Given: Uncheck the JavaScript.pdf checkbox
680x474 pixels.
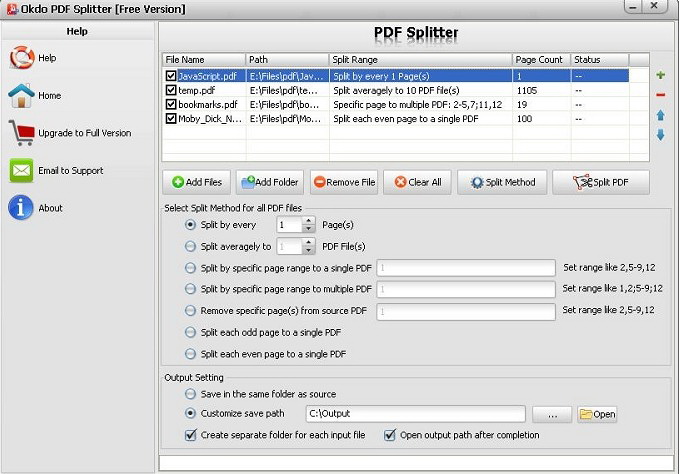Looking at the screenshot, I should point(171,76).
